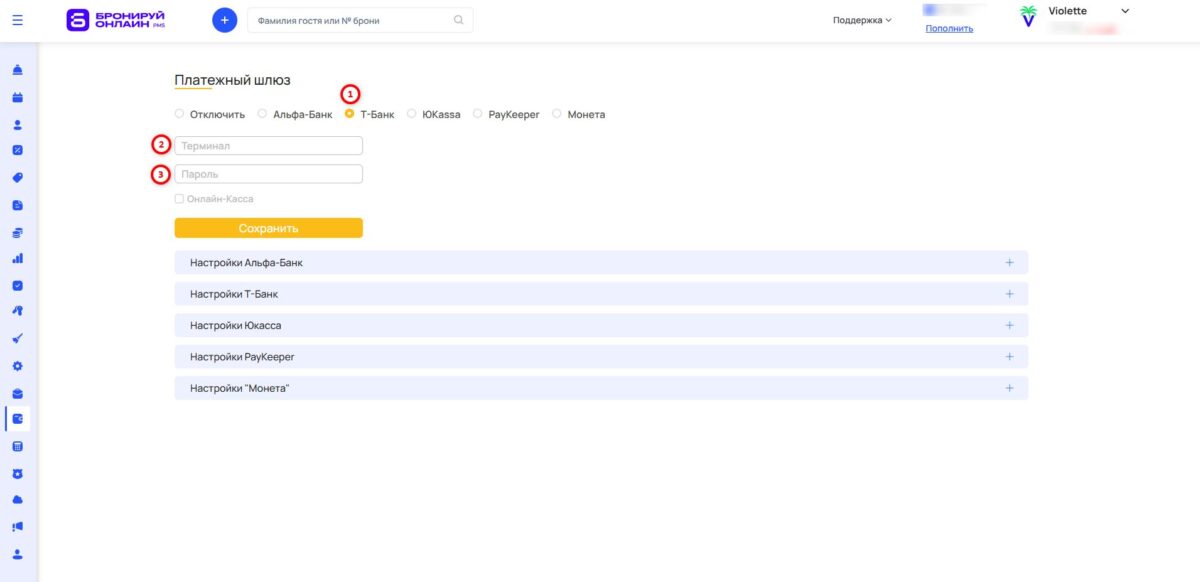Select the Альфа-Банк radio option

pos(262,114)
